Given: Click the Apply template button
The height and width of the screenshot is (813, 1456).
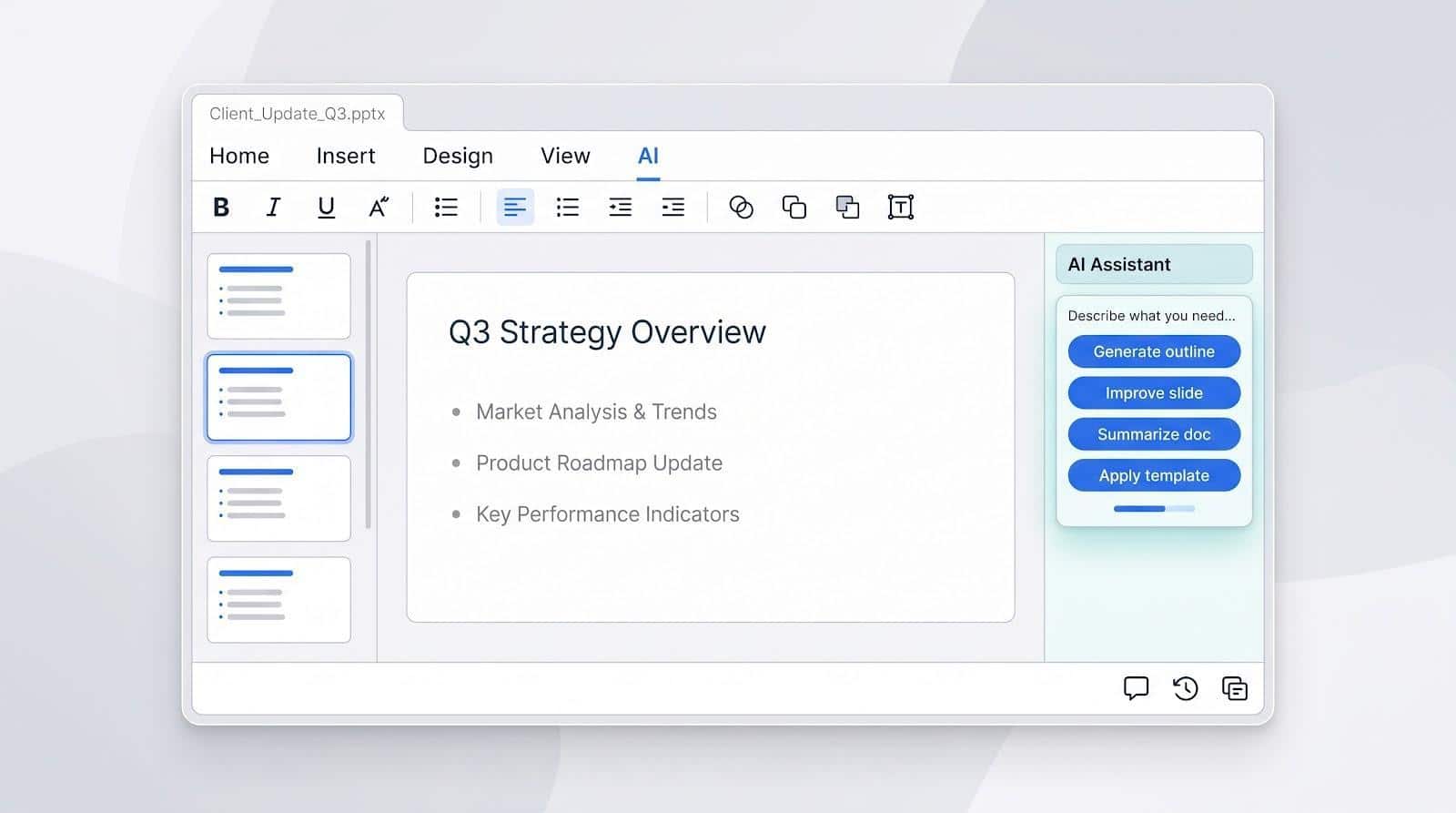Looking at the screenshot, I should pyautogui.click(x=1154, y=475).
